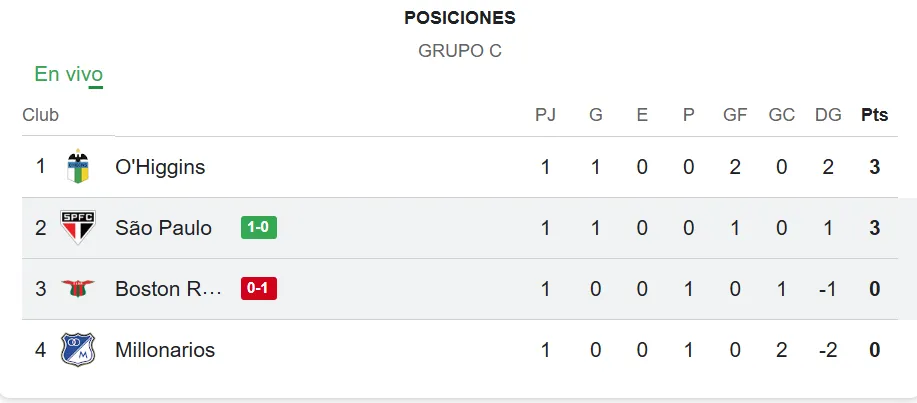Screen dimensions: 917x403
Task: Click the Millonarios crest icon
Action: coord(78,350)
